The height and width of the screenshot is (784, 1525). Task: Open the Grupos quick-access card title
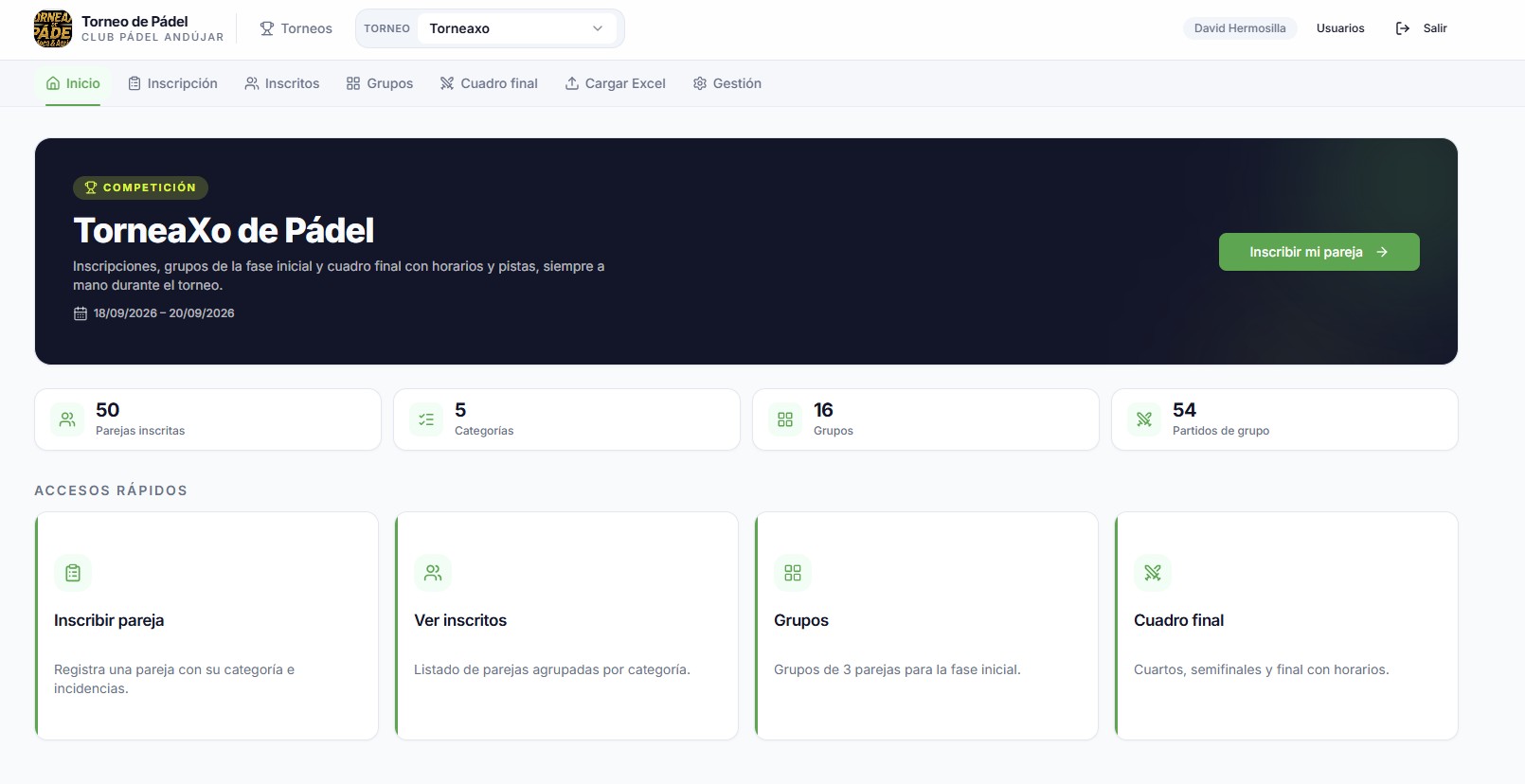click(801, 620)
